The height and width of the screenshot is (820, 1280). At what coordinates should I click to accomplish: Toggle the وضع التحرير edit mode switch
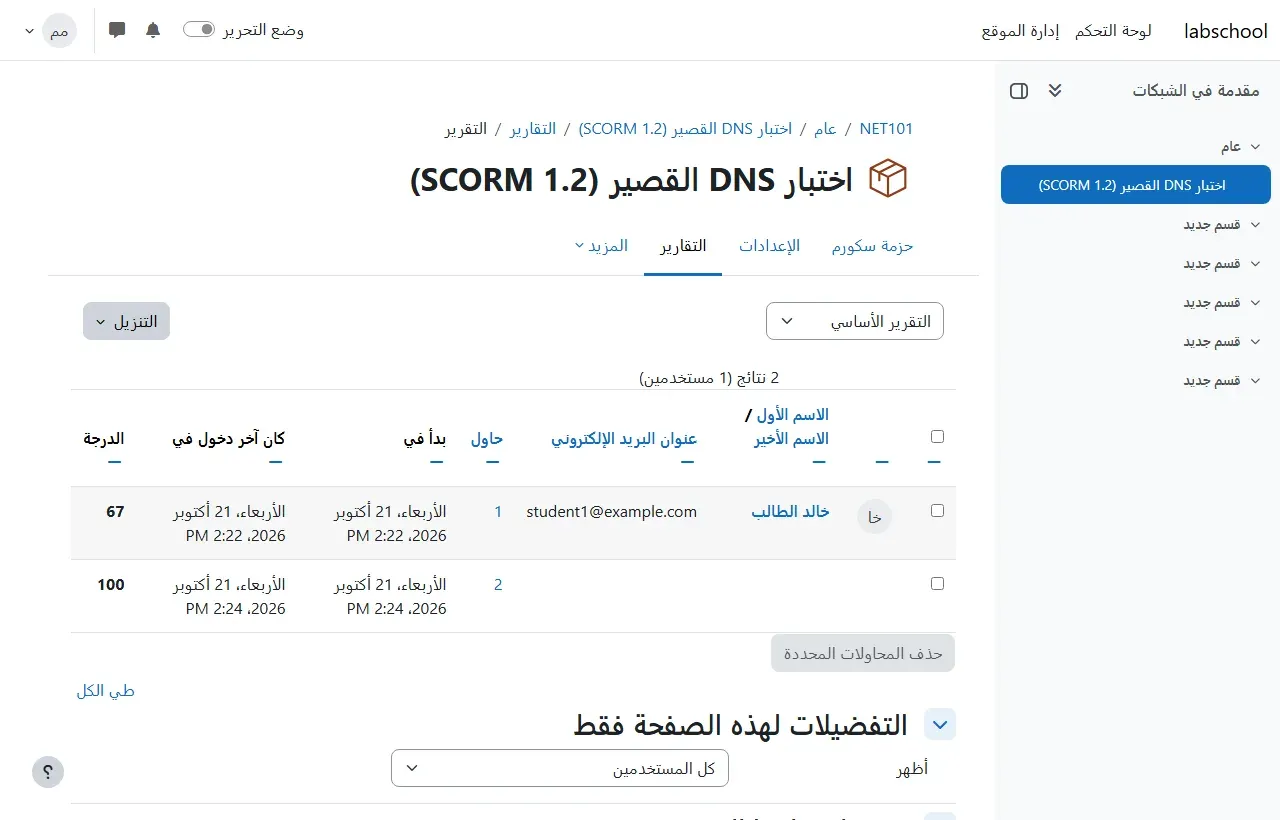[x=199, y=30]
